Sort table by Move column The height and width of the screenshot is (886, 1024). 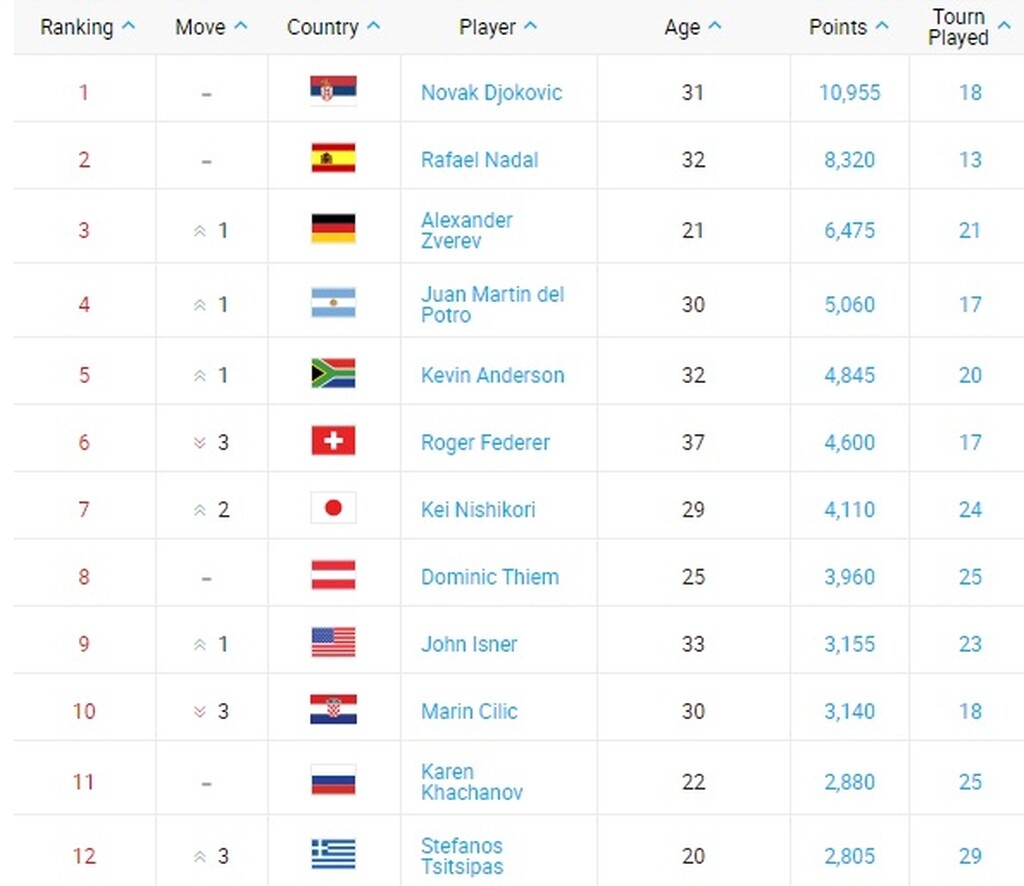211,27
